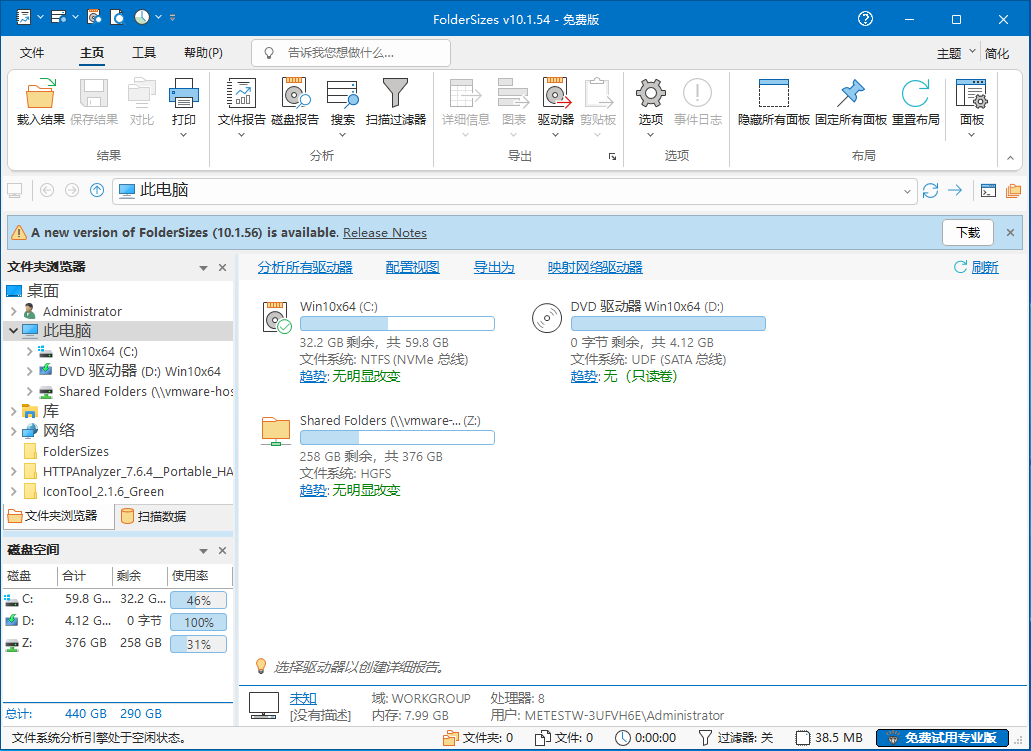Open the File Report (文件报告) dropdown arrow
This screenshot has height=751, width=1031.
click(241, 135)
